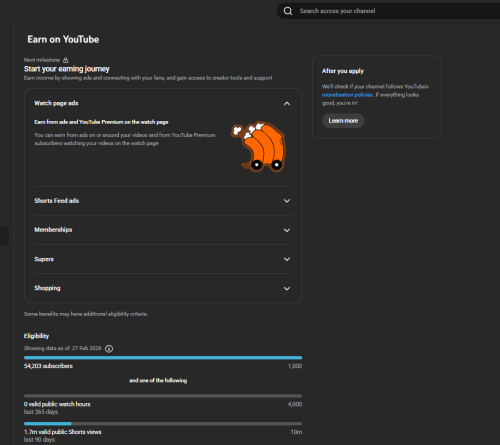Expand the Shorts Feed ads section
This screenshot has height=445, width=500.
[x=287, y=201]
